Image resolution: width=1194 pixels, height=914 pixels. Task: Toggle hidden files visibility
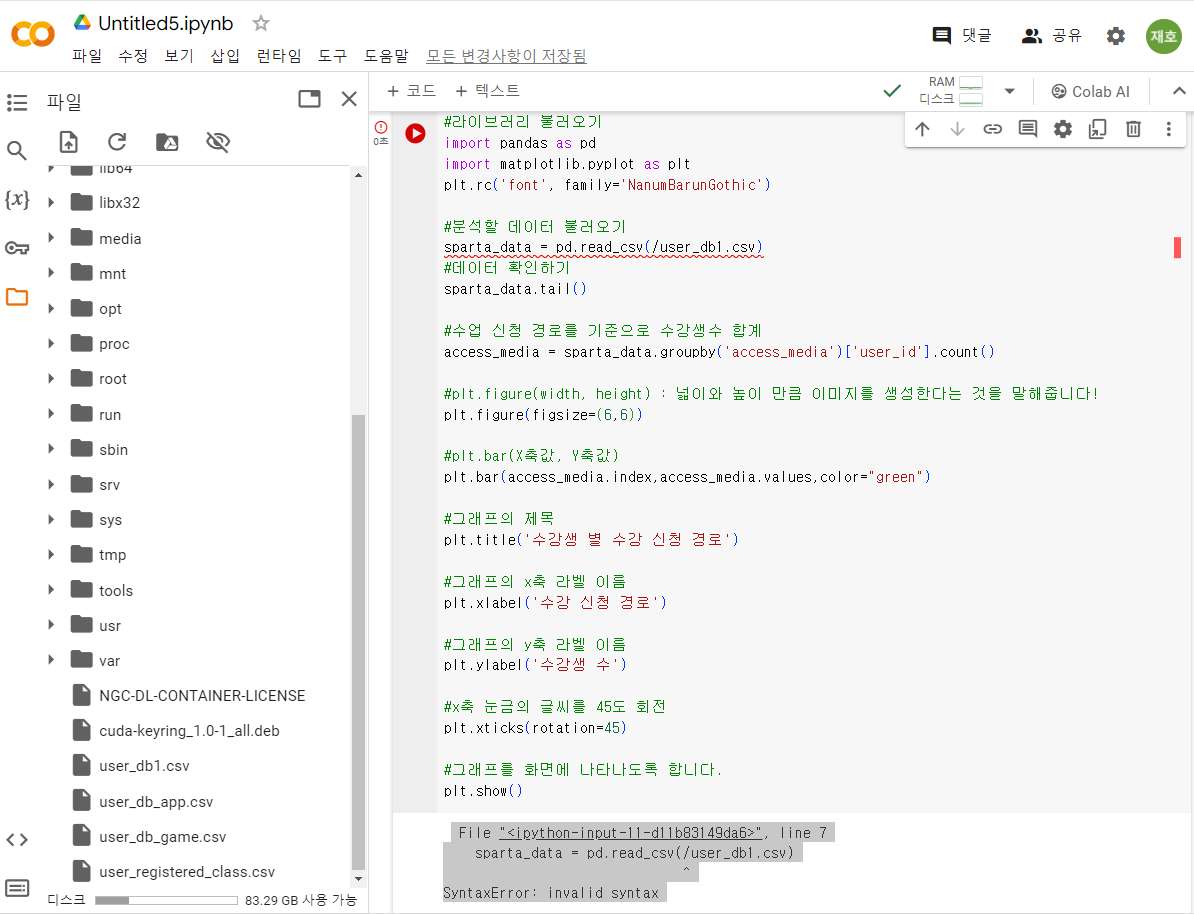pos(218,142)
